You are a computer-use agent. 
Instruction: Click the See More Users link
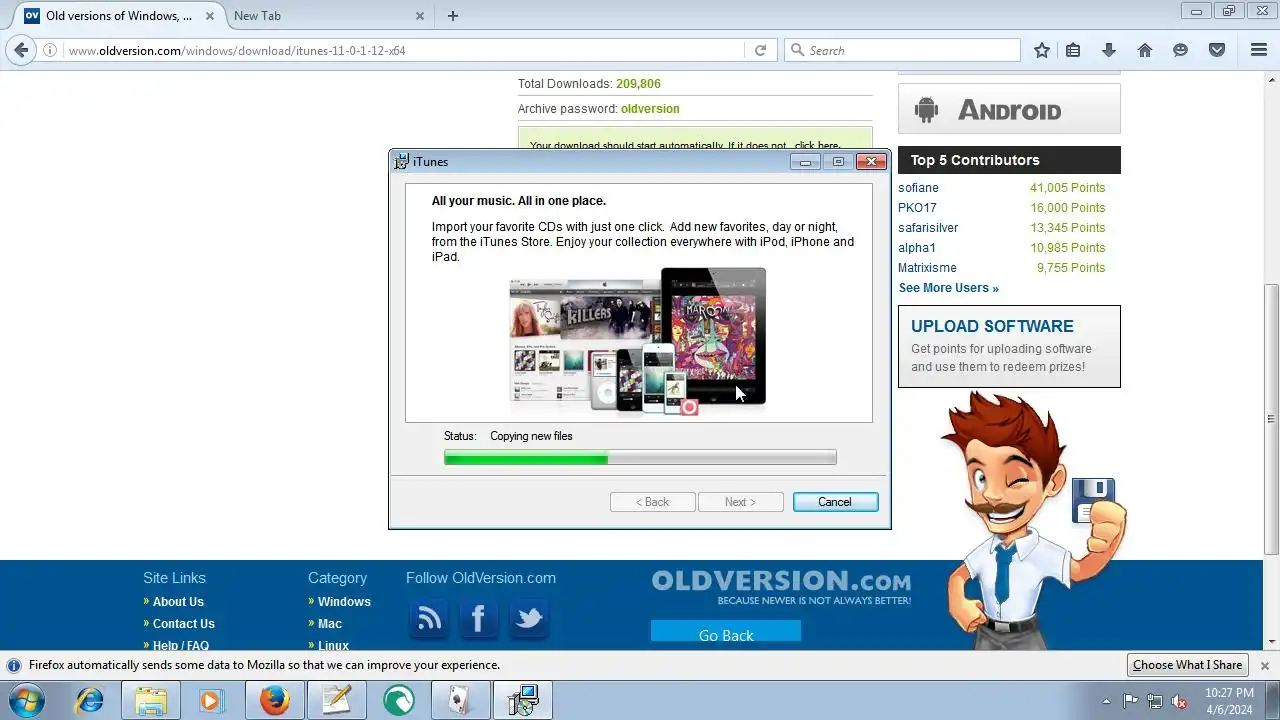pyautogui.click(x=948, y=288)
